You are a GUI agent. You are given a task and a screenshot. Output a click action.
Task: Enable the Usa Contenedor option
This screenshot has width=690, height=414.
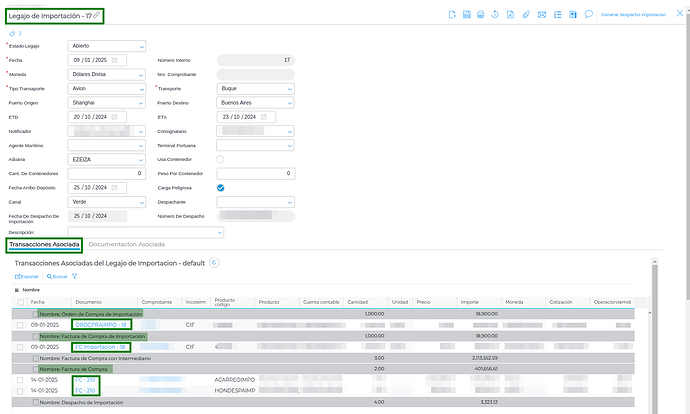click(220, 159)
